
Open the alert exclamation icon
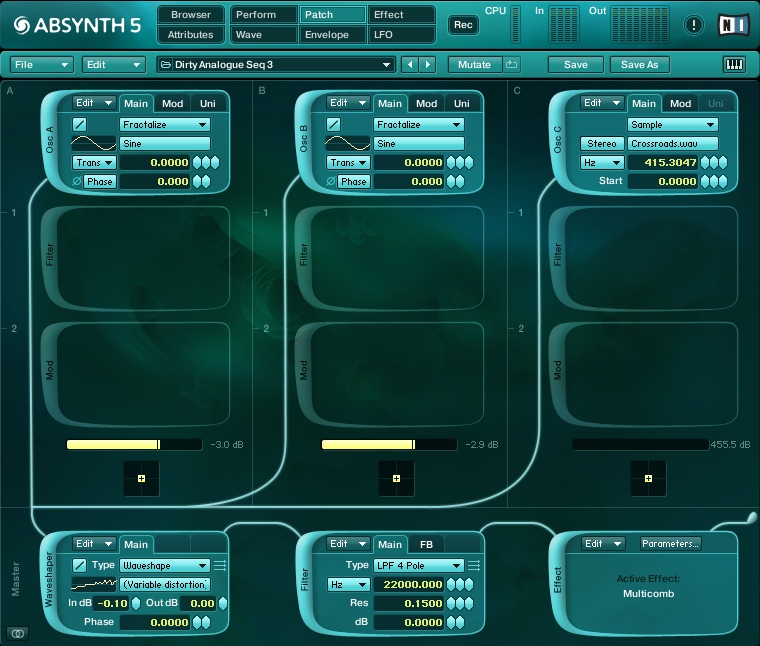pos(694,25)
